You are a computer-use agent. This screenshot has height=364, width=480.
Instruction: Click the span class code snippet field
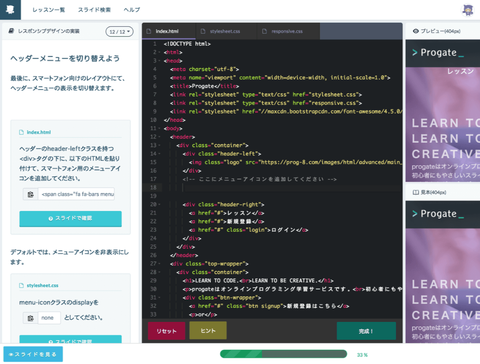[76, 194]
